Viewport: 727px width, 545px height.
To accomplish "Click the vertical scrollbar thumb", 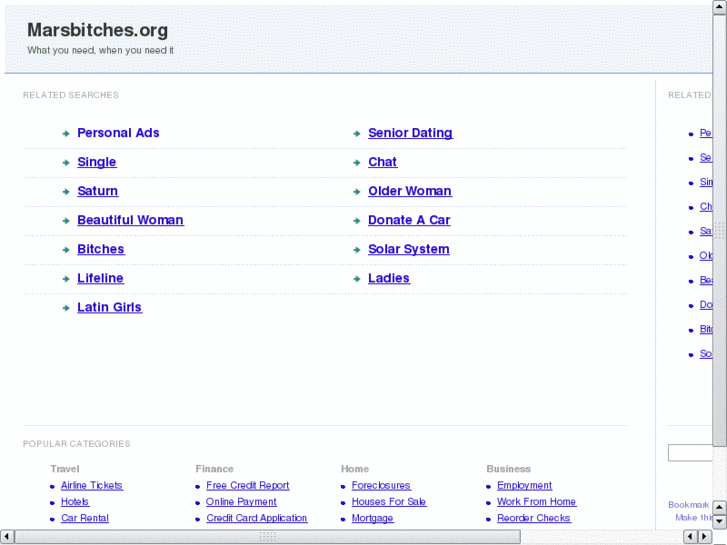I will (x=720, y=230).
